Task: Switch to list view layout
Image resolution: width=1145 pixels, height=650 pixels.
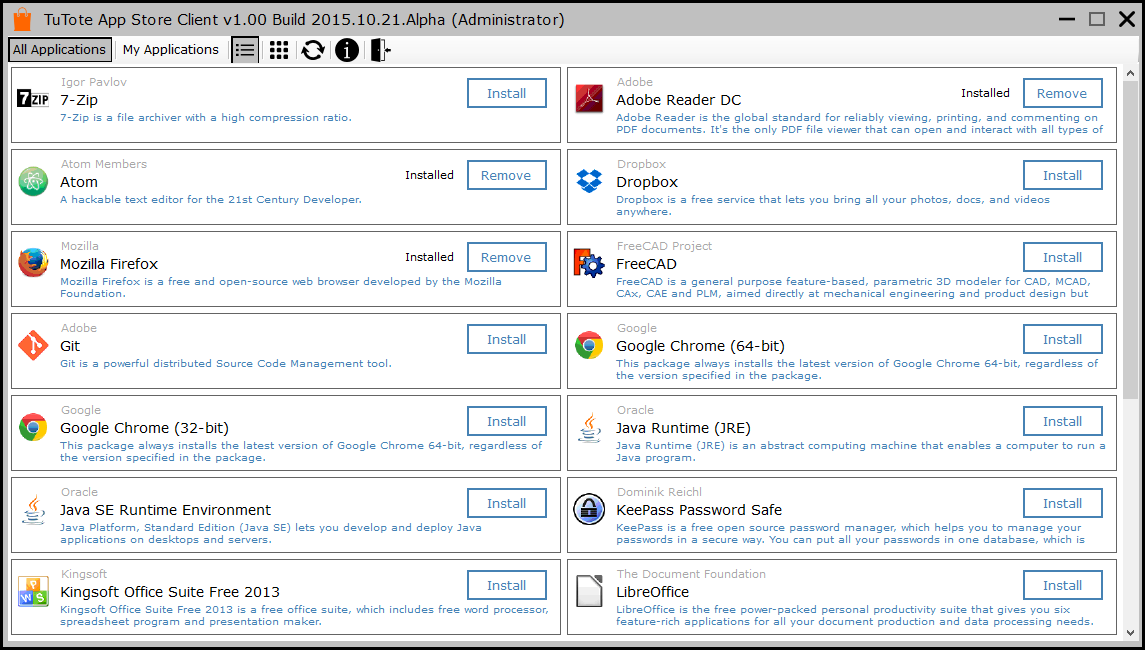Action: coord(245,50)
